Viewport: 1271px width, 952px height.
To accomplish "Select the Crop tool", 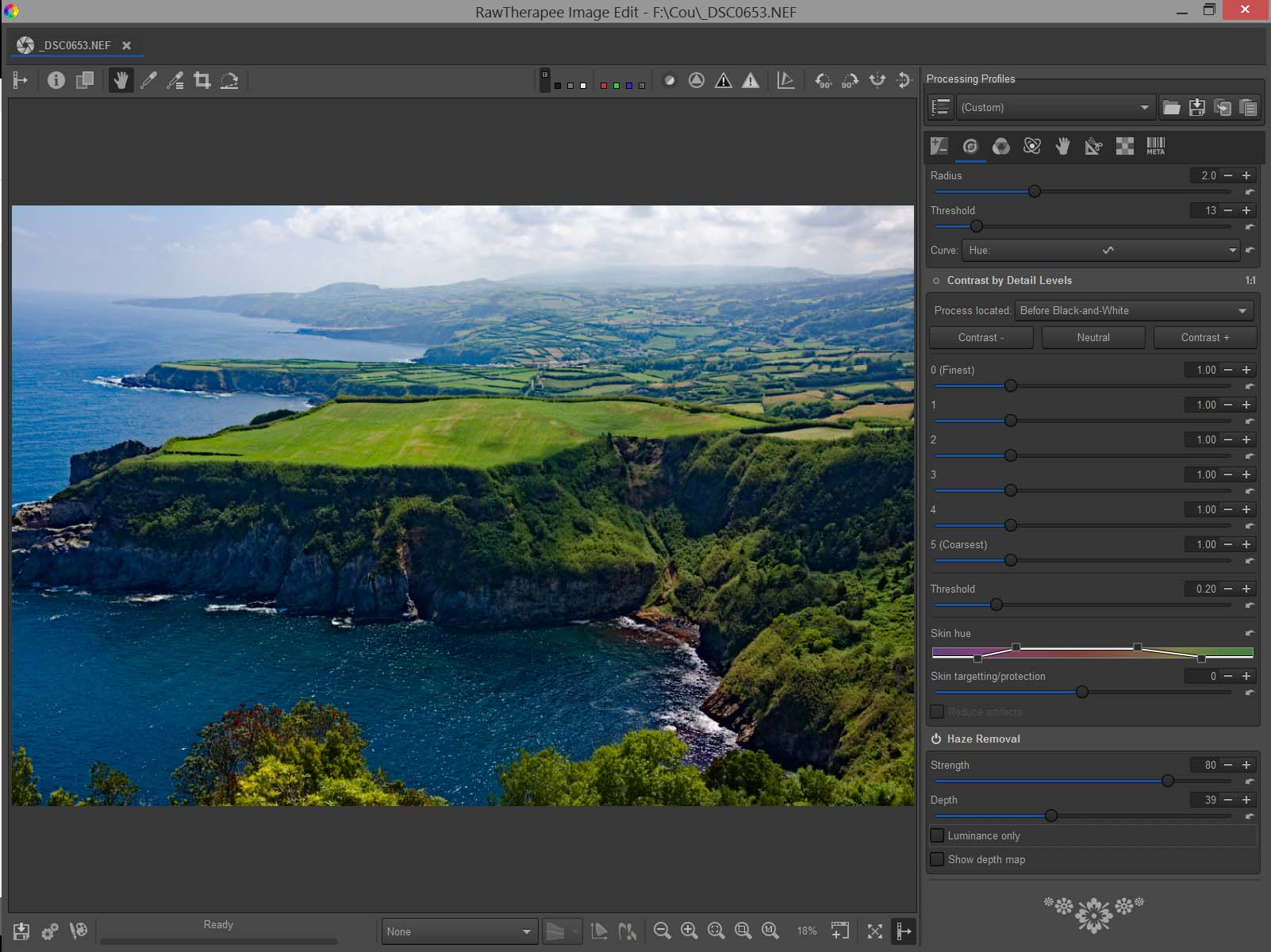I will click(202, 80).
